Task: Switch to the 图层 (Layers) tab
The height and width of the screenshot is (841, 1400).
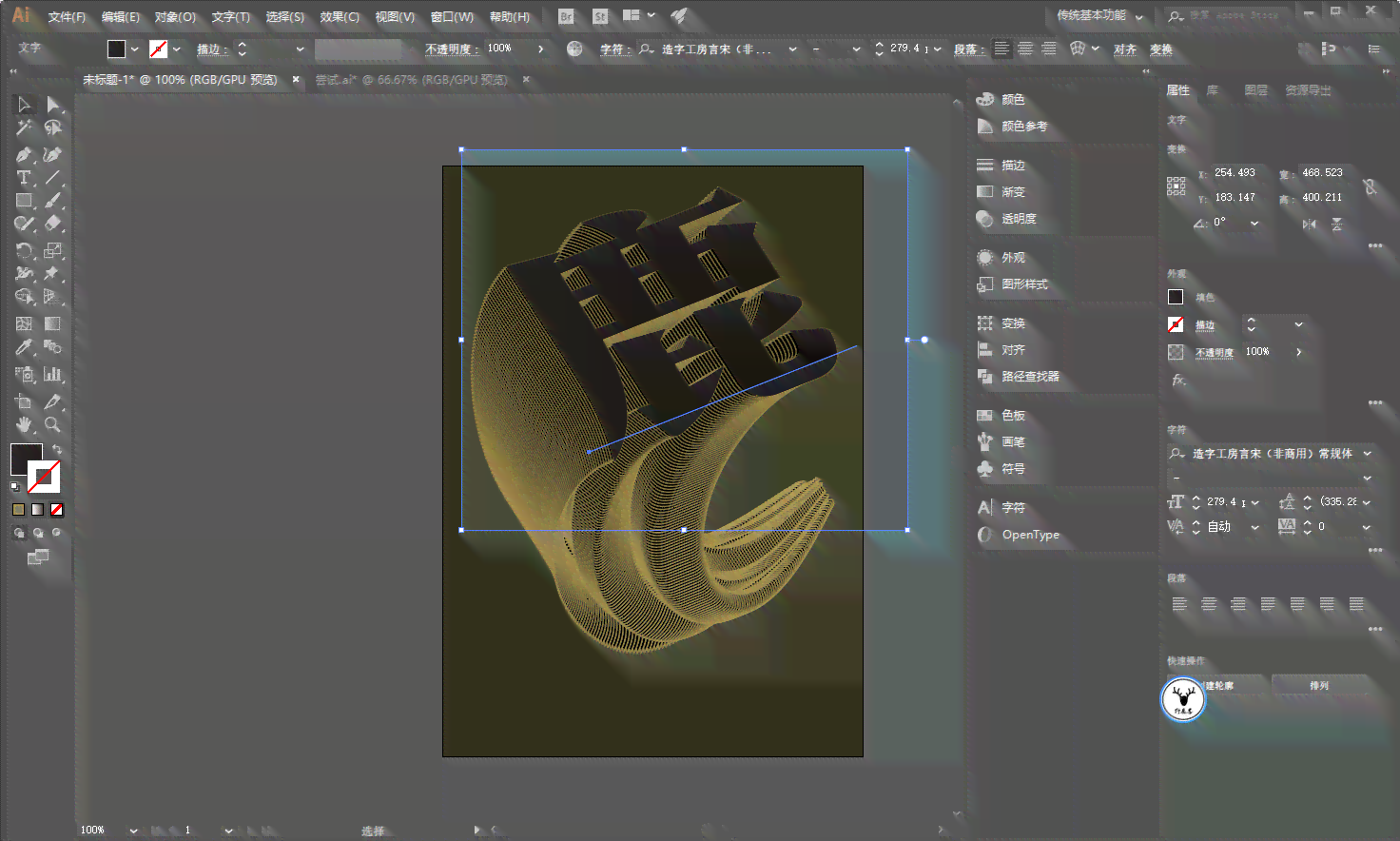Action: [1256, 90]
